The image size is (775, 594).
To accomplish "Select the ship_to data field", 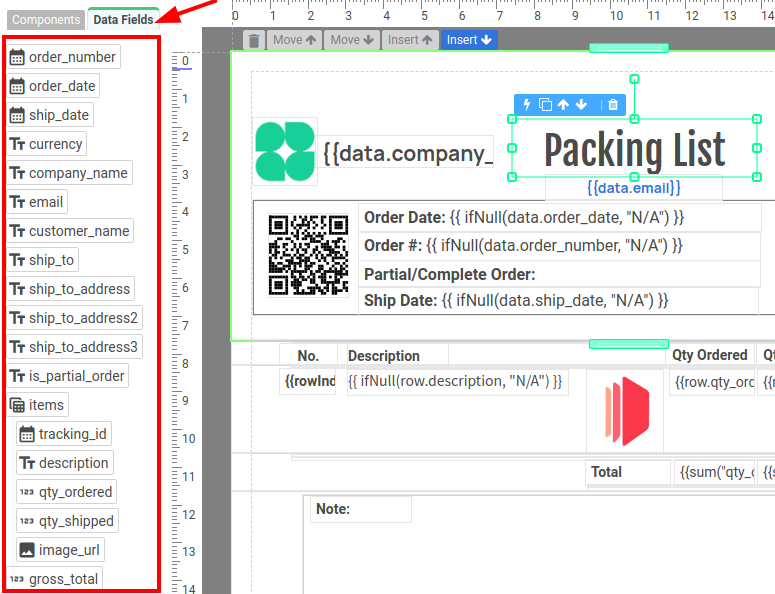I will 43,260.
